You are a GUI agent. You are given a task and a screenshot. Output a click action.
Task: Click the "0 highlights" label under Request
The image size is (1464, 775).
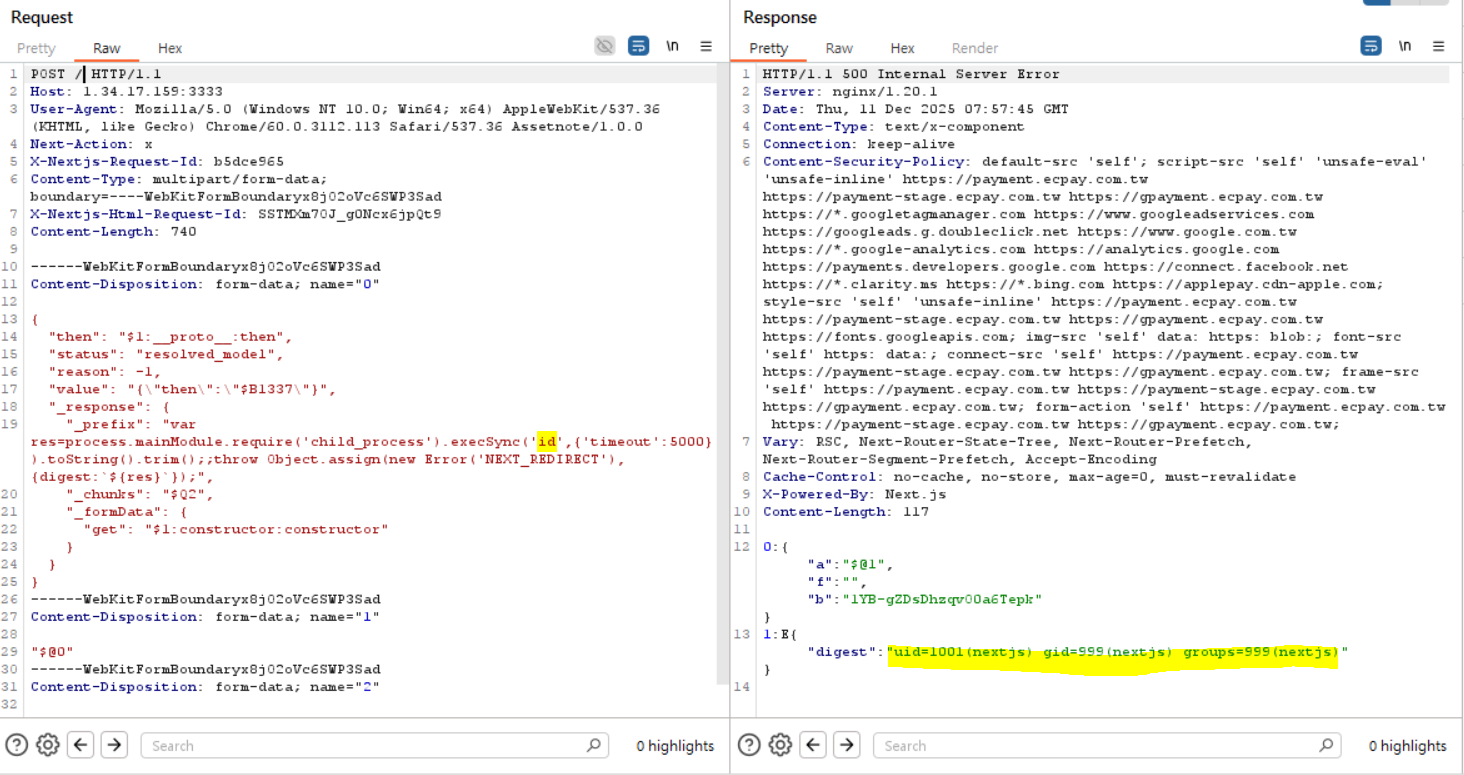(675, 746)
